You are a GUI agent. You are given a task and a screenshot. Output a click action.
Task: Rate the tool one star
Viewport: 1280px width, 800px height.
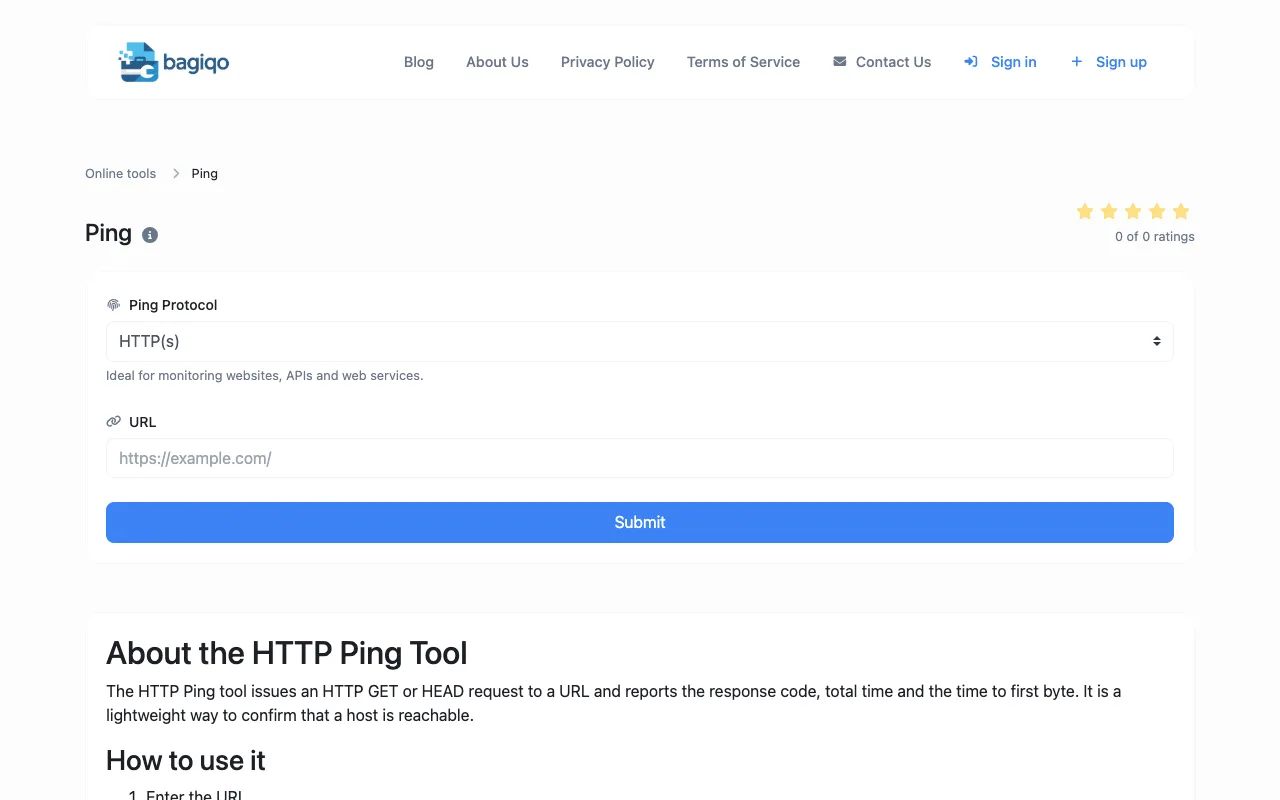click(x=1085, y=211)
